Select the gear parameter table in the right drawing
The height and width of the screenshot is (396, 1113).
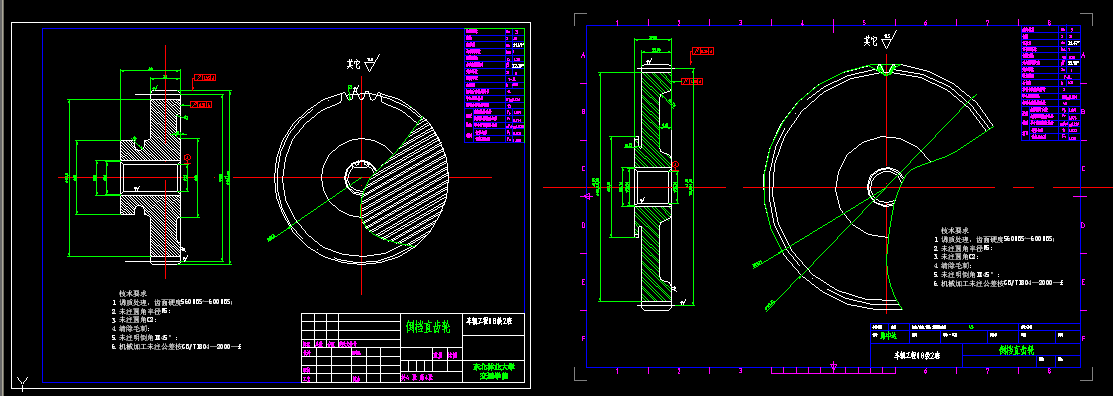coord(1050,84)
